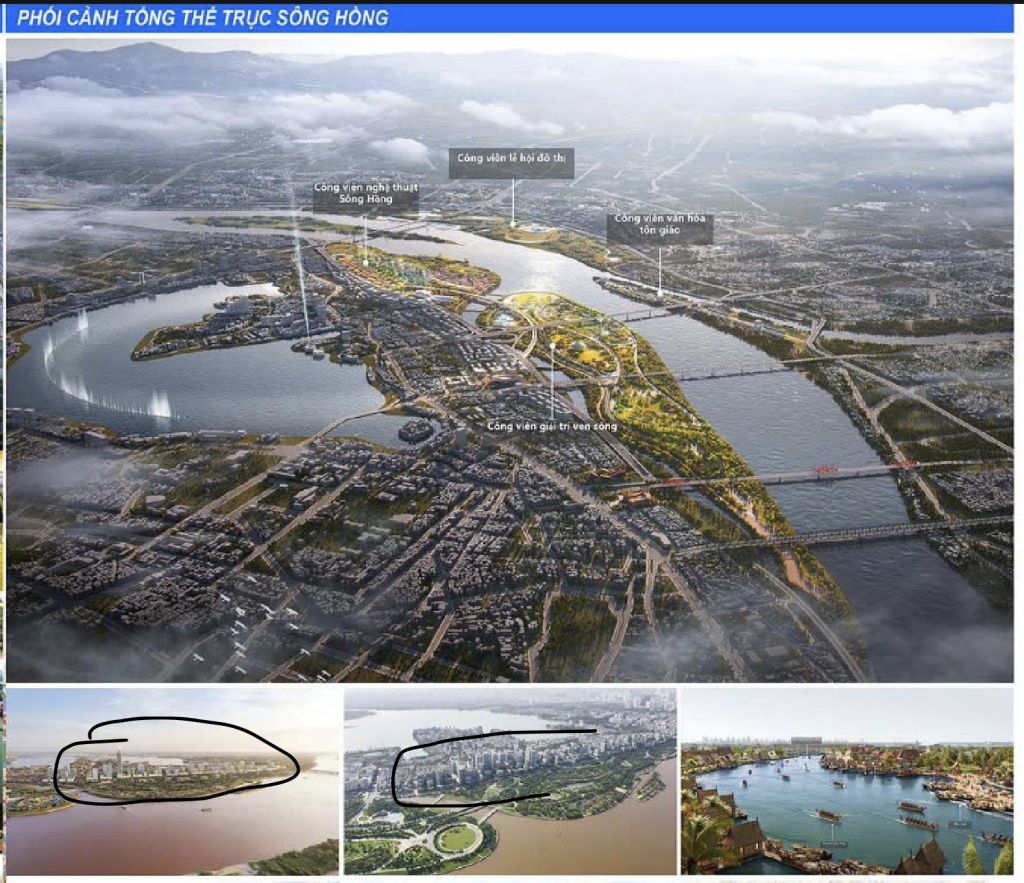Open the sunset river skyline thumbnail
Image resolution: width=1024 pixels, height=883 pixels.
pyautogui.click(x=172, y=781)
